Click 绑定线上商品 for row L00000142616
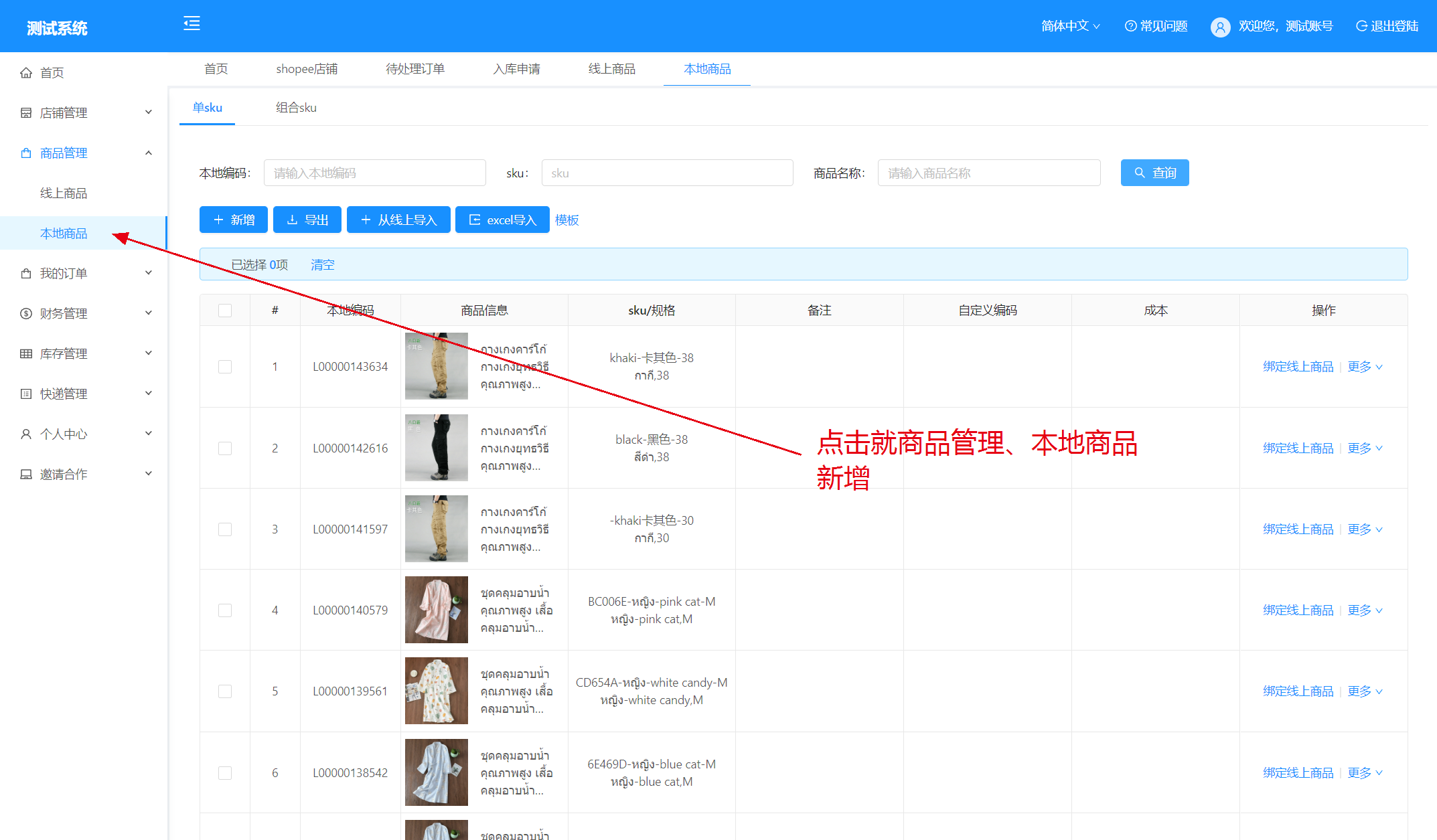 (x=1298, y=448)
